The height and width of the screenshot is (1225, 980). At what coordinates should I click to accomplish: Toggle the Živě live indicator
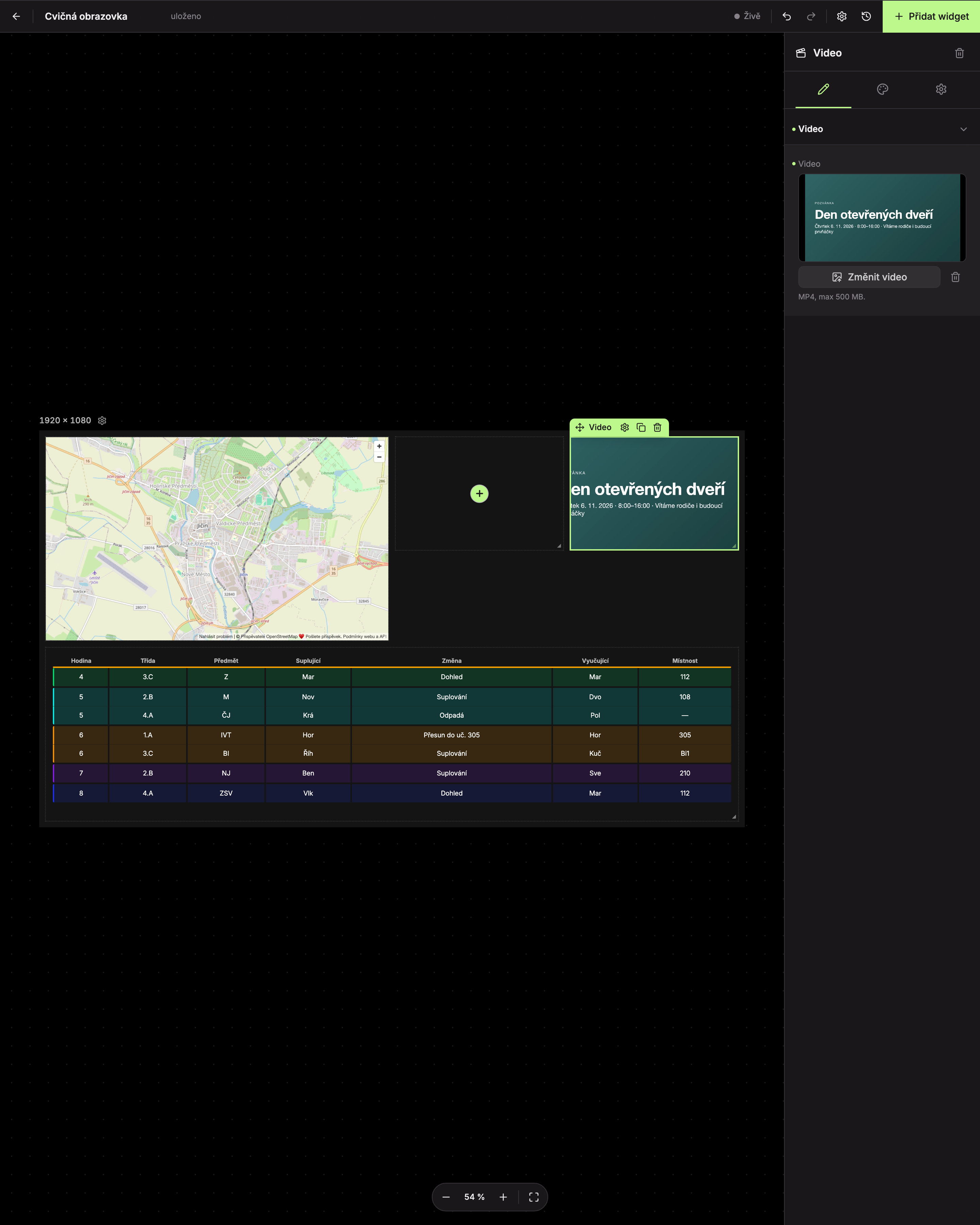pyautogui.click(x=747, y=16)
